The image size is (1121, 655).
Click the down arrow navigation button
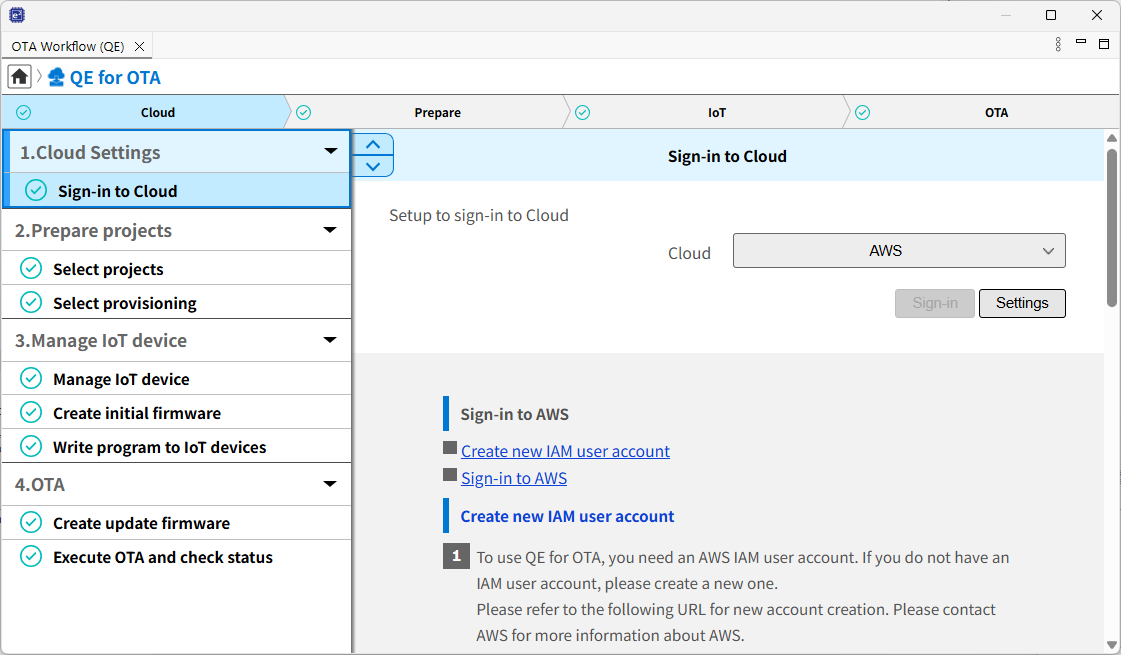373,166
